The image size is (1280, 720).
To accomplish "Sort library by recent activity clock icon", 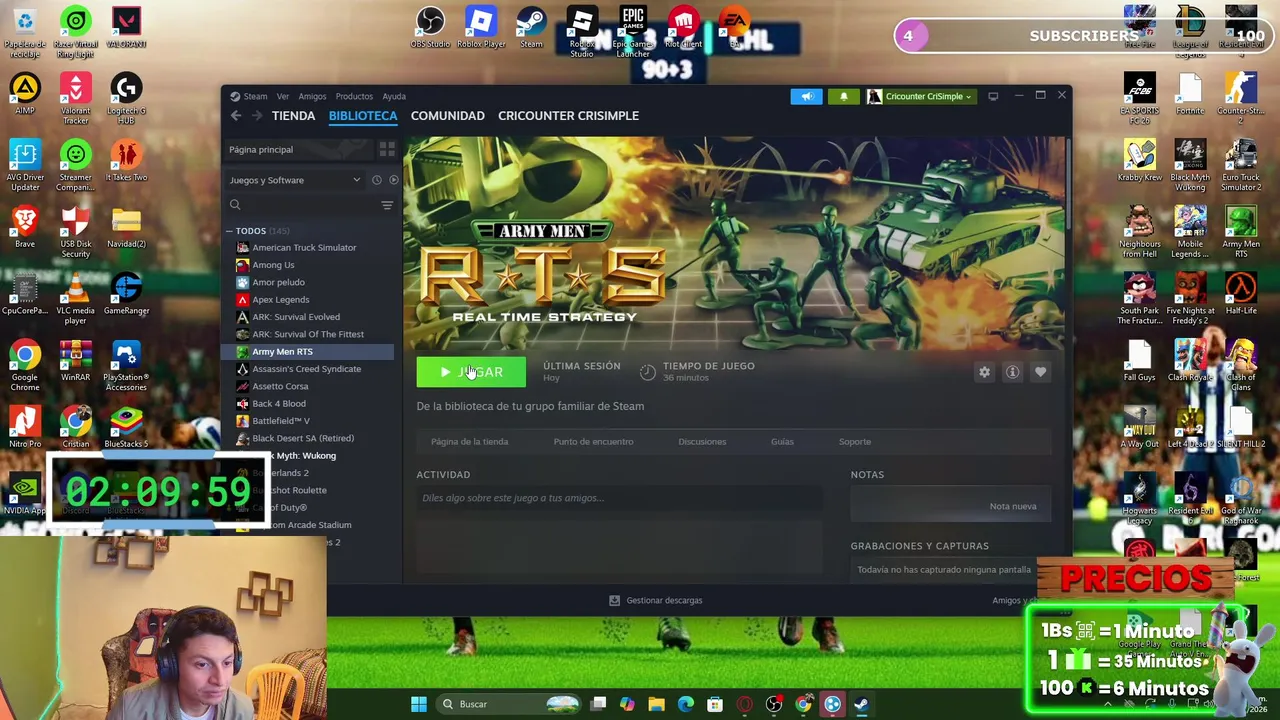I will tap(376, 180).
